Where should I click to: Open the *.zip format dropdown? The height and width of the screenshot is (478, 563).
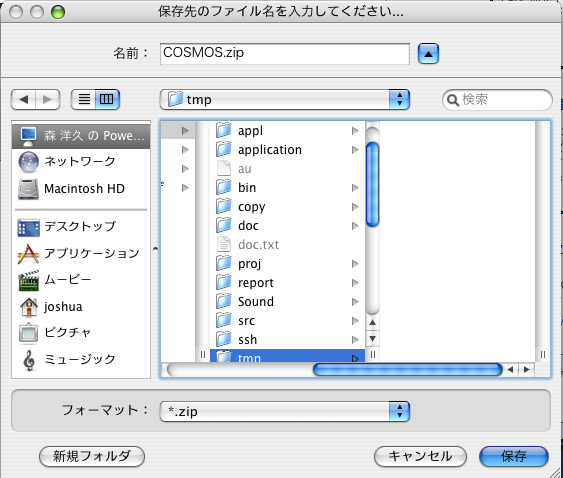(x=285, y=411)
